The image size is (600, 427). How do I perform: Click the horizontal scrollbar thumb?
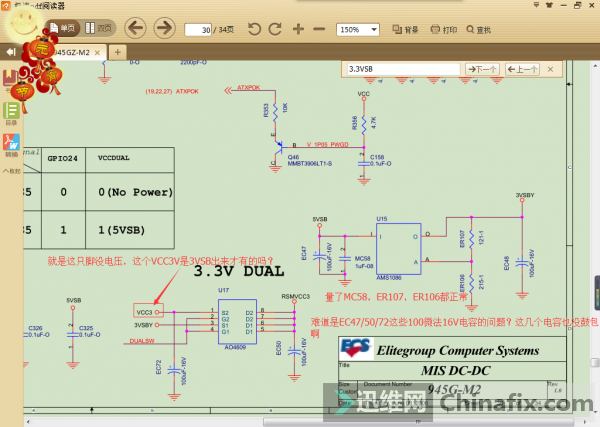click(x=418, y=422)
